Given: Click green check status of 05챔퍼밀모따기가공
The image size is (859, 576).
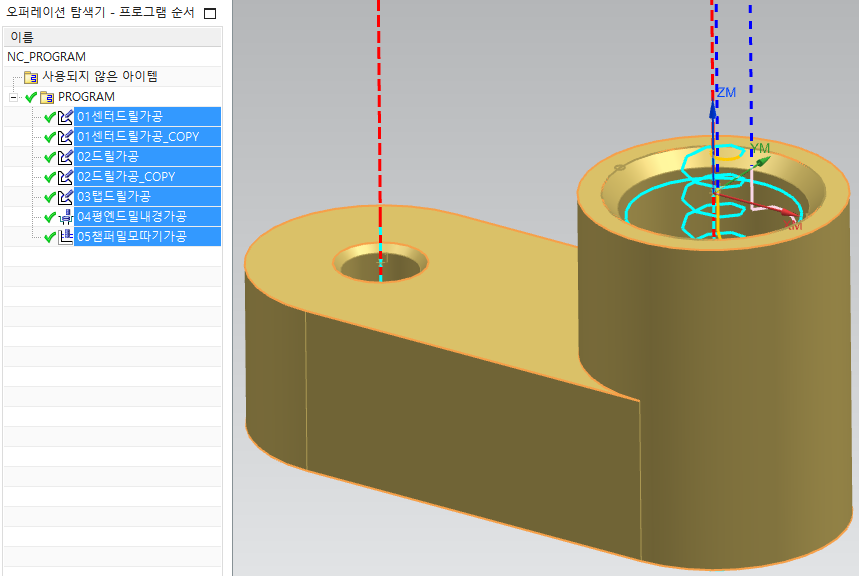Looking at the screenshot, I should [x=50, y=237].
